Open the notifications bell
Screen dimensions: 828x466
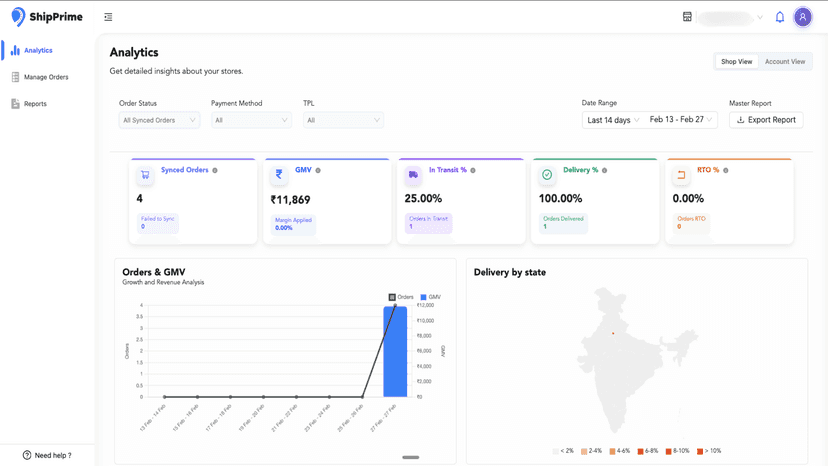click(x=779, y=17)
